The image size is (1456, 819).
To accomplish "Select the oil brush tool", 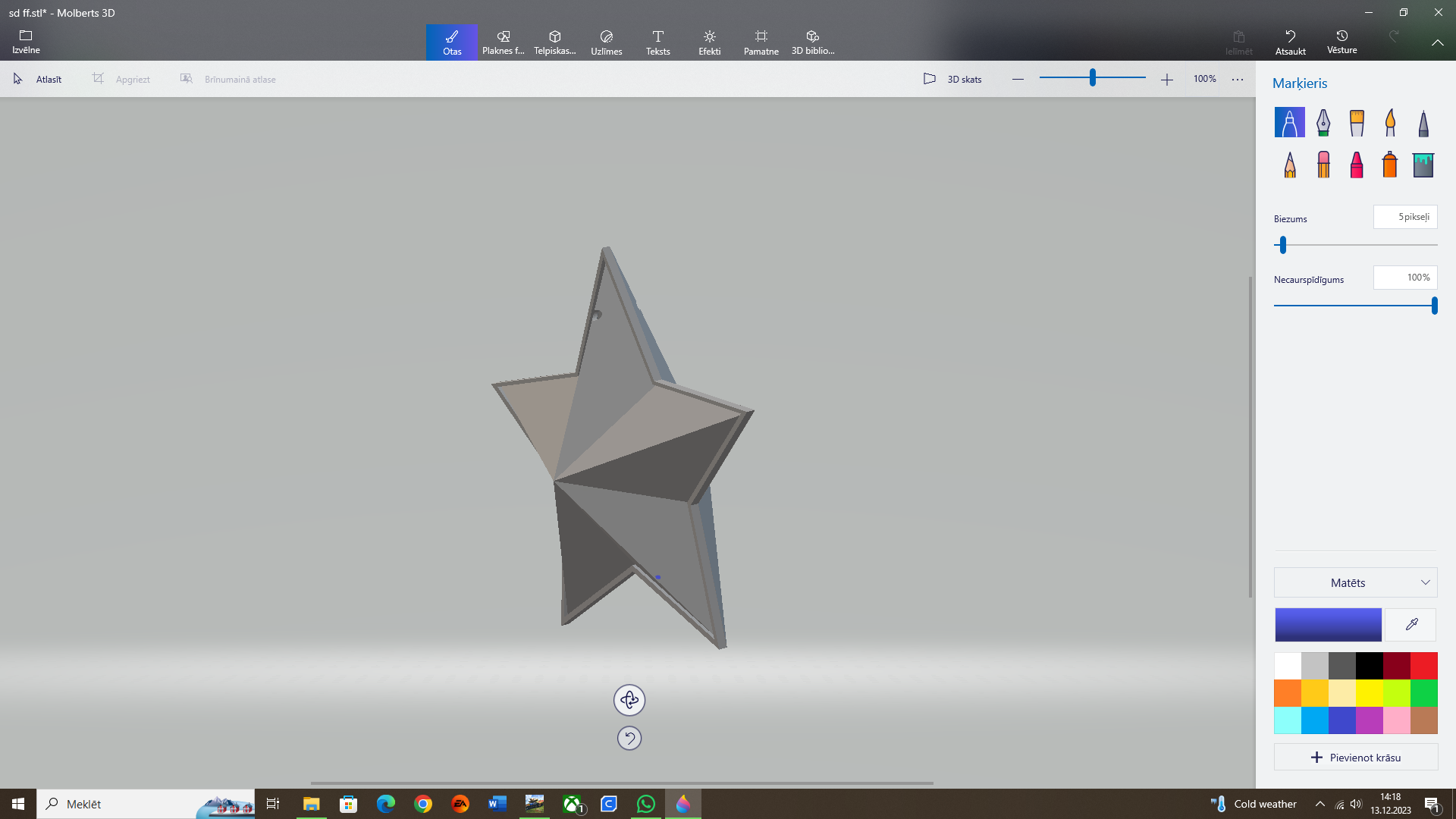I will [1357, 122].
